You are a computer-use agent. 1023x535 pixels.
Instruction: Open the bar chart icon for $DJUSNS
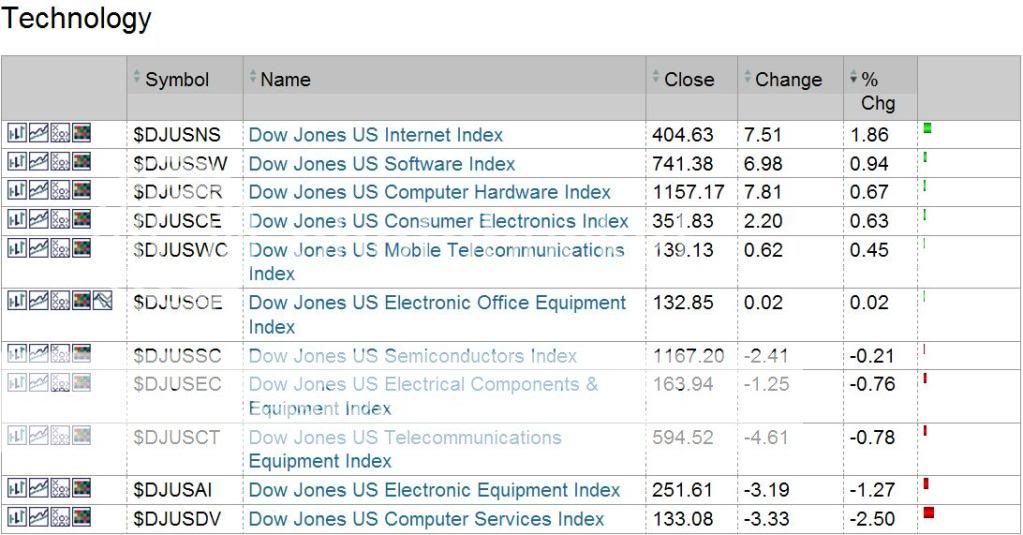pyautogui.click(x=17, y=133)
